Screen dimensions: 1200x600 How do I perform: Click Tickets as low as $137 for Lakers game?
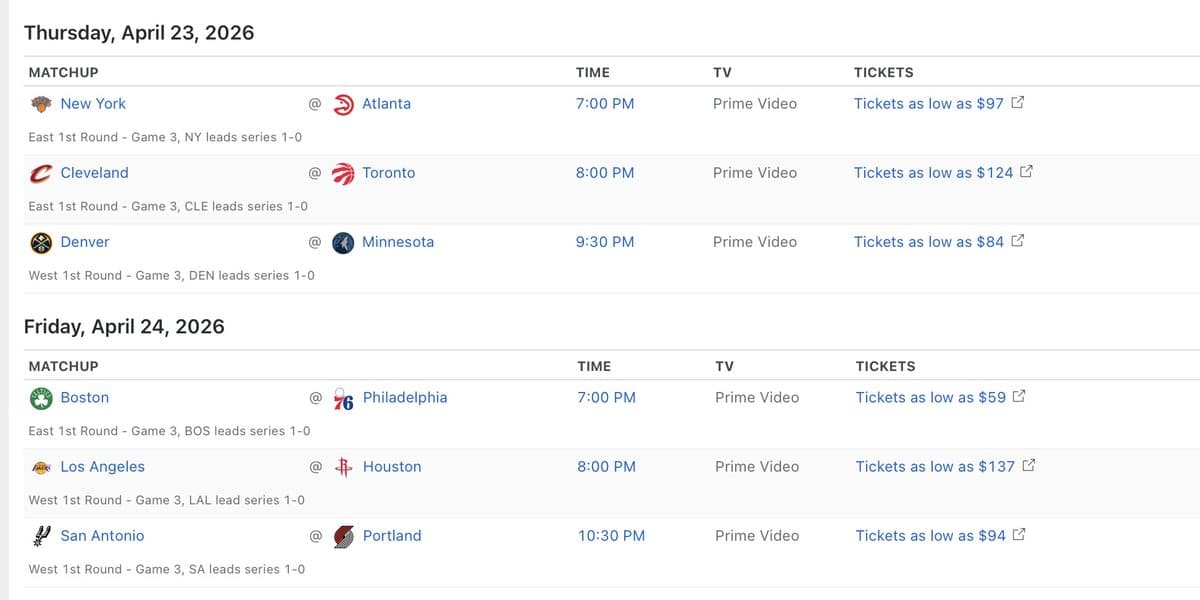click(x=934, y=466)
